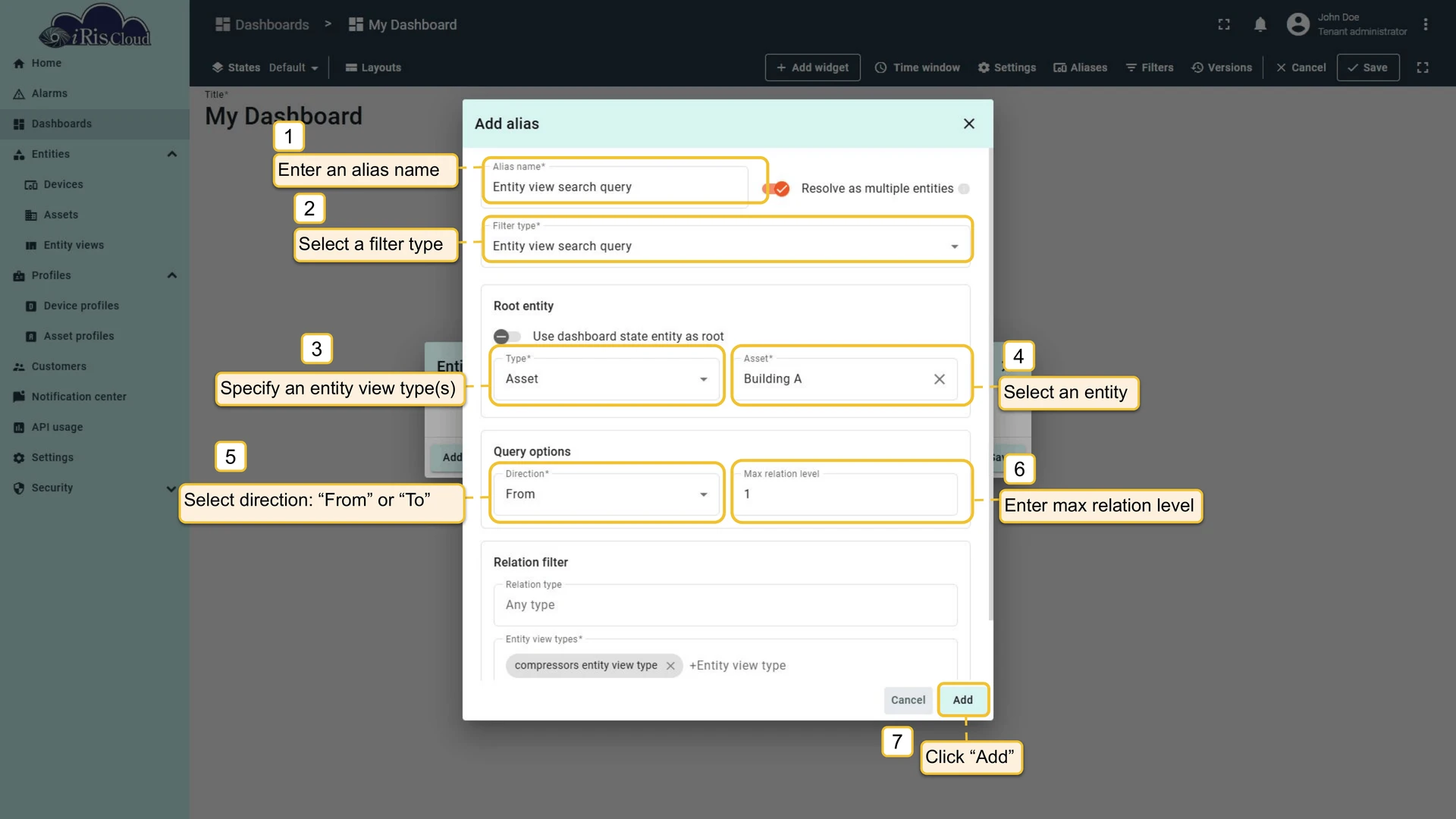The height and width of the screenshot is (819, 1456).
Task: Open API usage page
Action: point(94,427)
